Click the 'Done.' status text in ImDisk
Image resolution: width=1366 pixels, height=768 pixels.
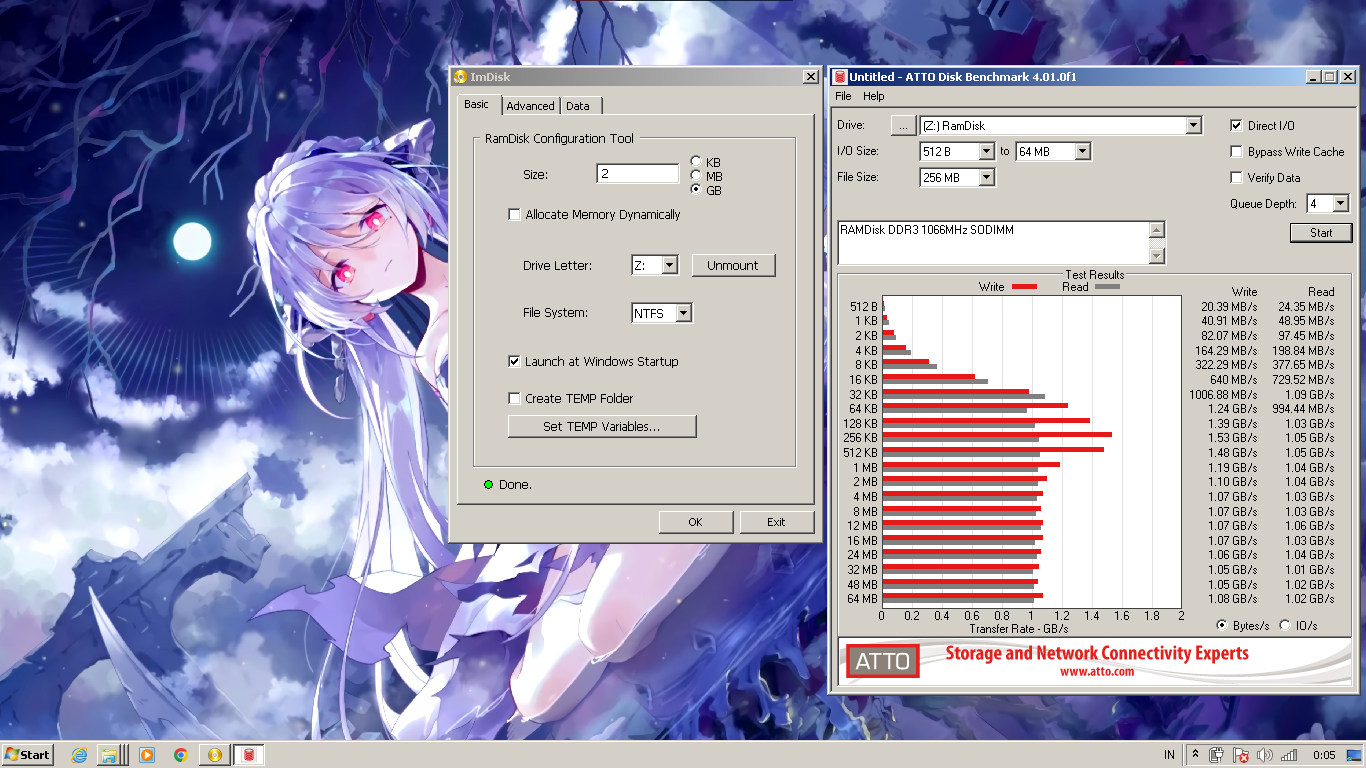click(515, 484)
